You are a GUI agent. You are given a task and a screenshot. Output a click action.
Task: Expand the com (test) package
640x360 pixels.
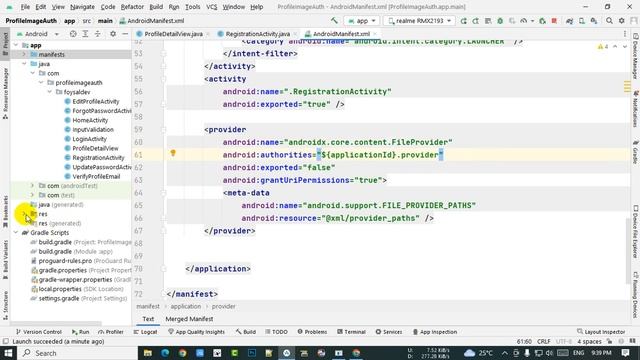[x=33, y=195]
